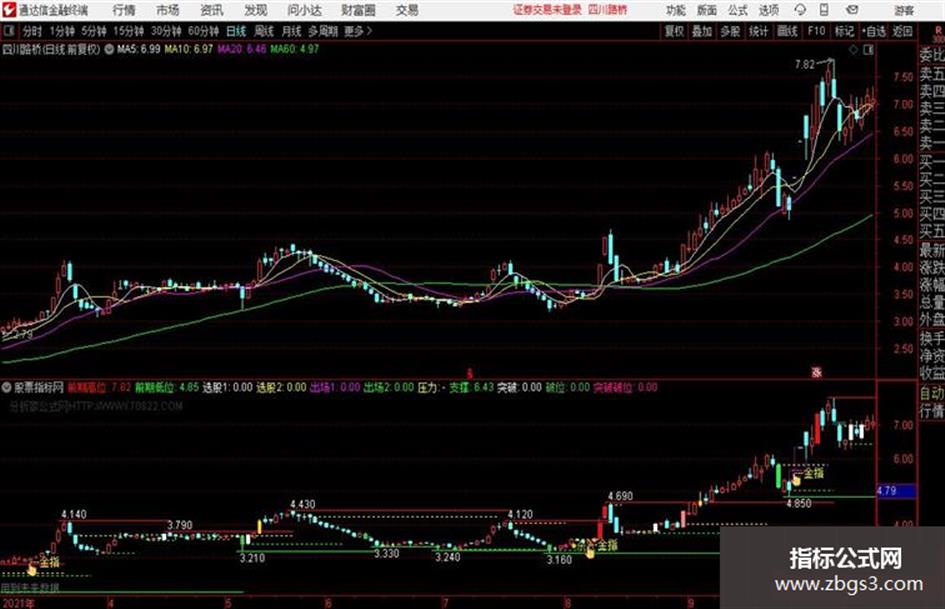Expand main chart indicator dropdown beside MA5
This screenshot has width=945, height=609.
pos(109,49)
